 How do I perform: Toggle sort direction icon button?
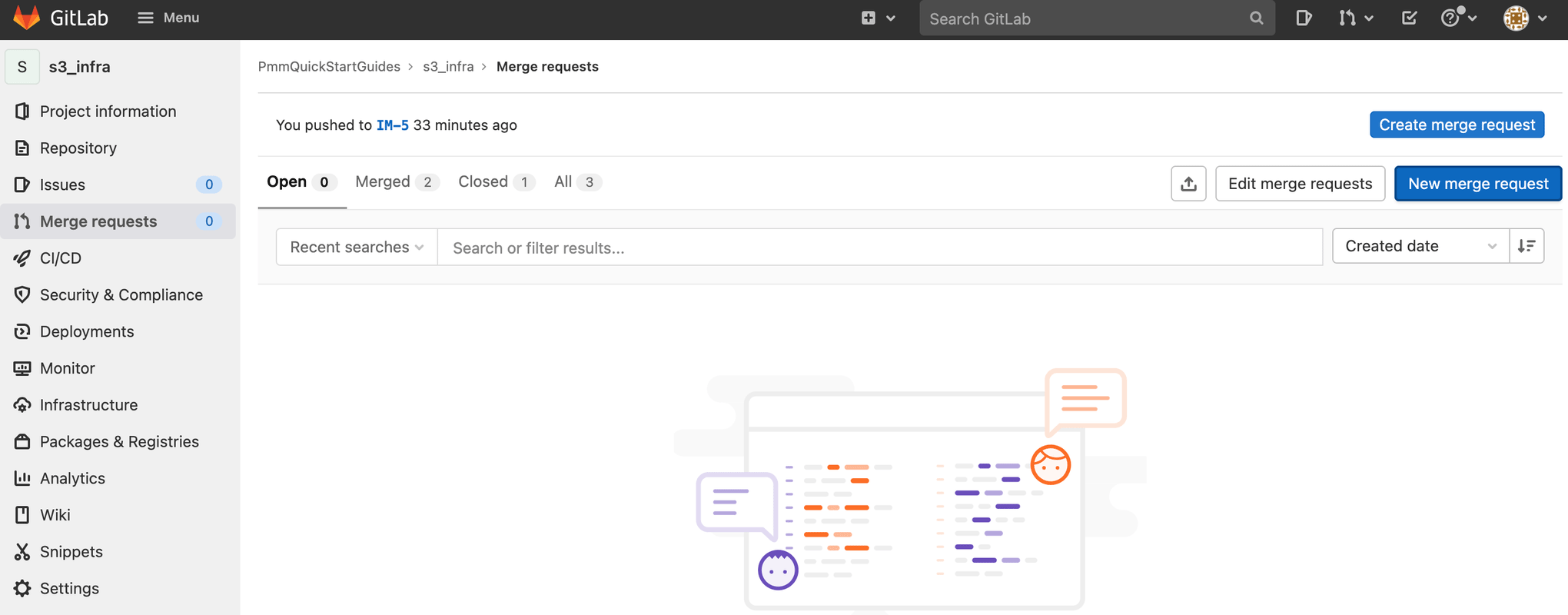point(1526,246)
